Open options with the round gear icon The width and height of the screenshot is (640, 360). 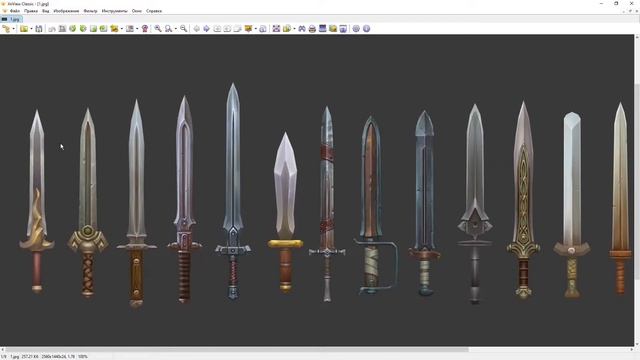356,29
